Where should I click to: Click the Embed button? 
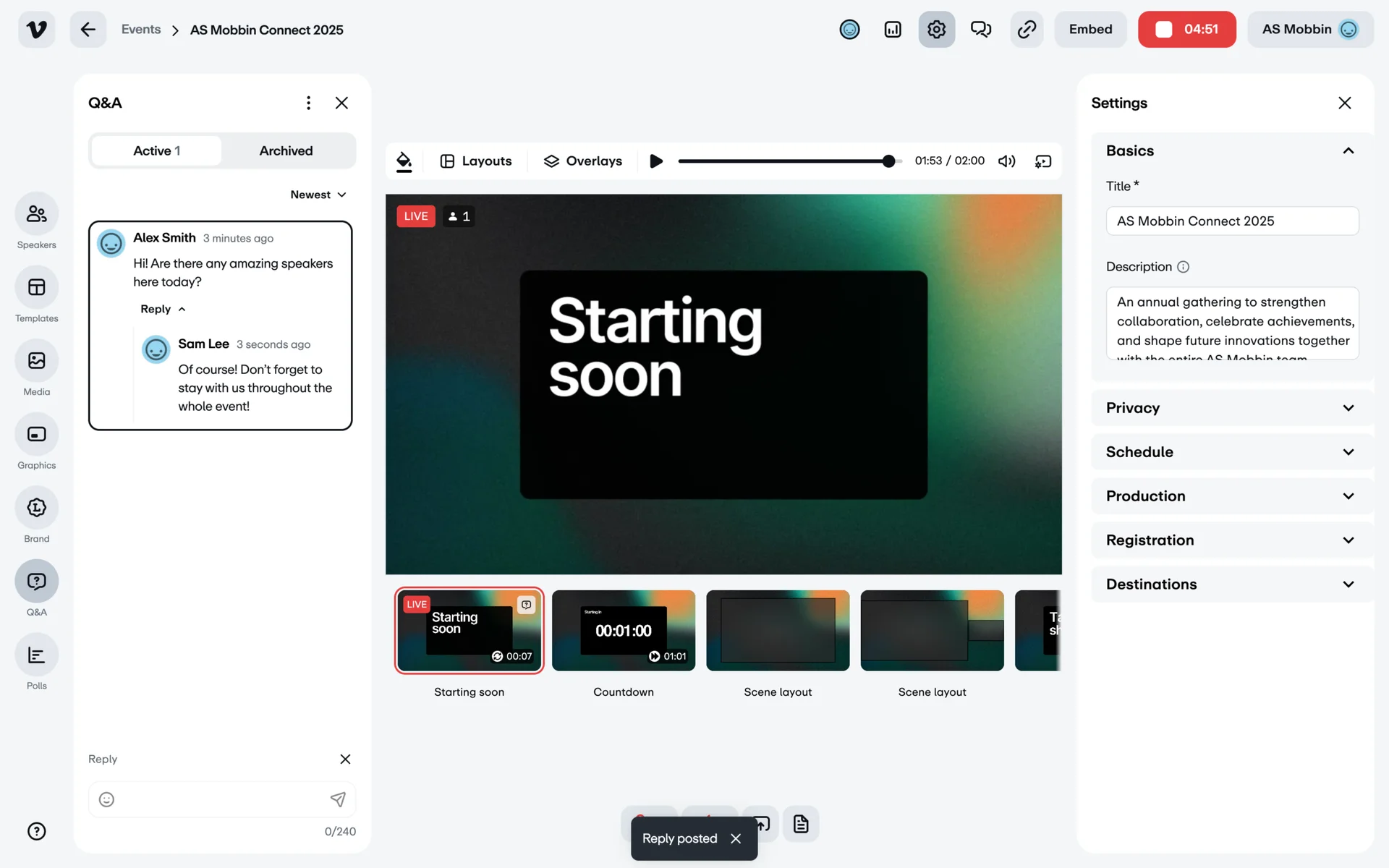tap(1090, 30)
